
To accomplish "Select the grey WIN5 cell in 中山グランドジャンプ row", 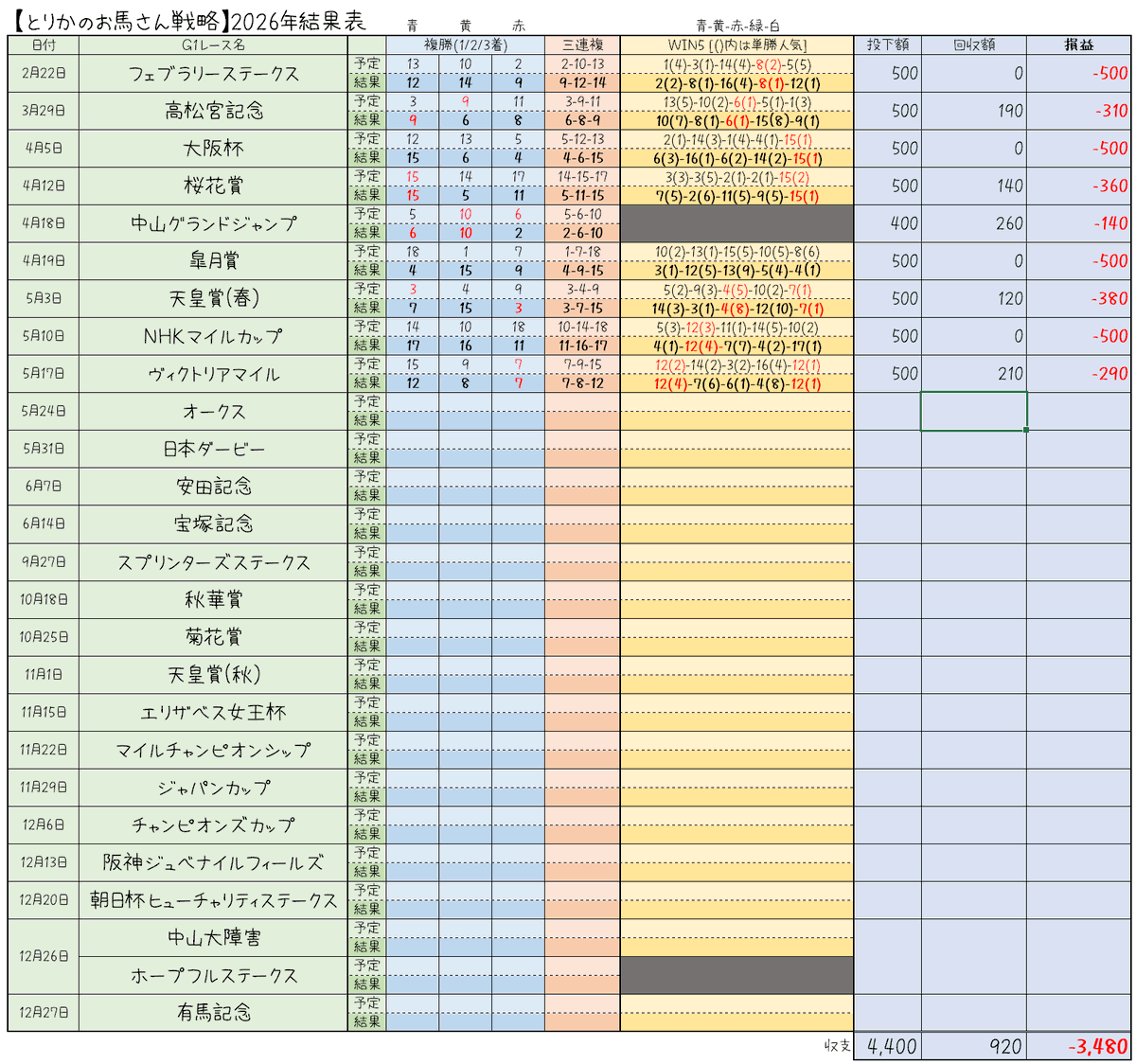I will tap(737, 223).
